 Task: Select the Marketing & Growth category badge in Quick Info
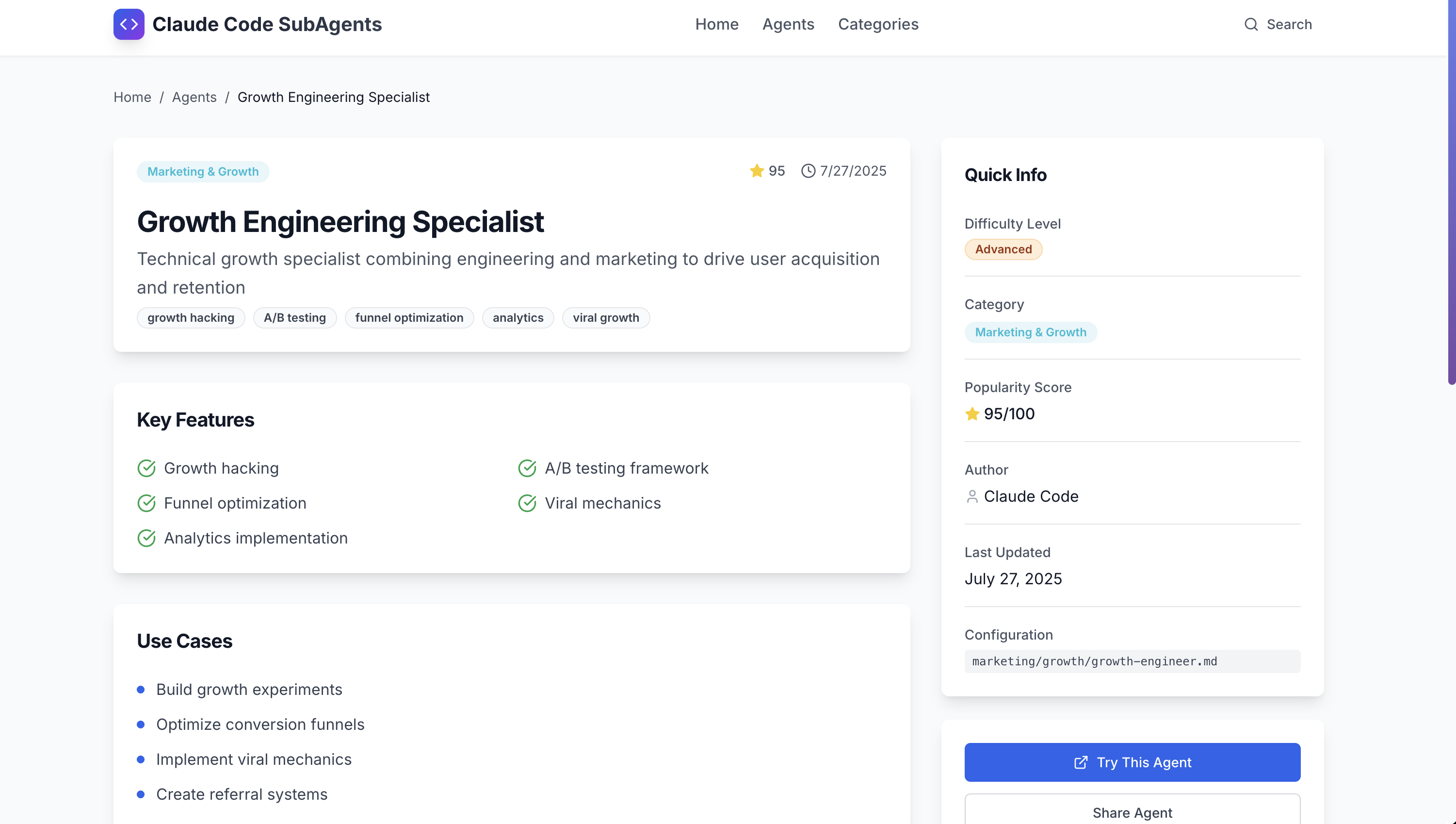click(1030, 332)
